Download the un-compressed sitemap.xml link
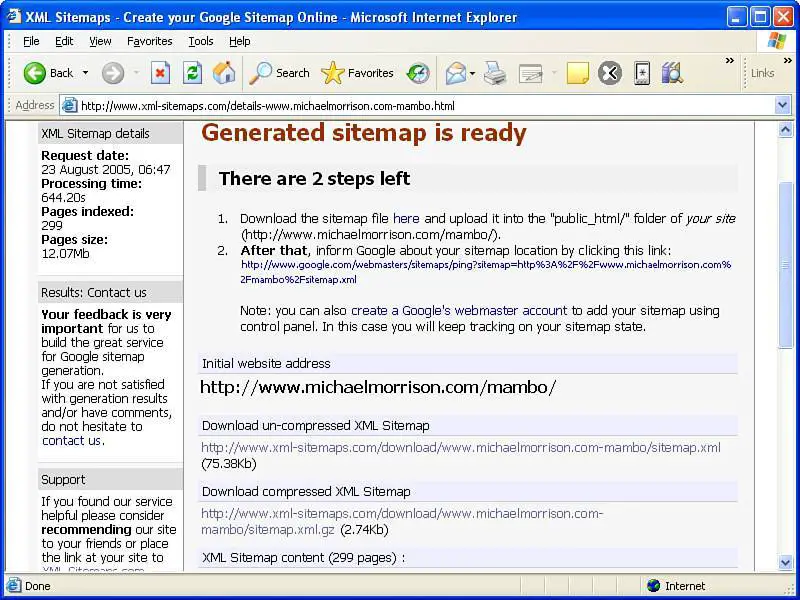Viewport: 800px width, 600px height. click(461, 448)
